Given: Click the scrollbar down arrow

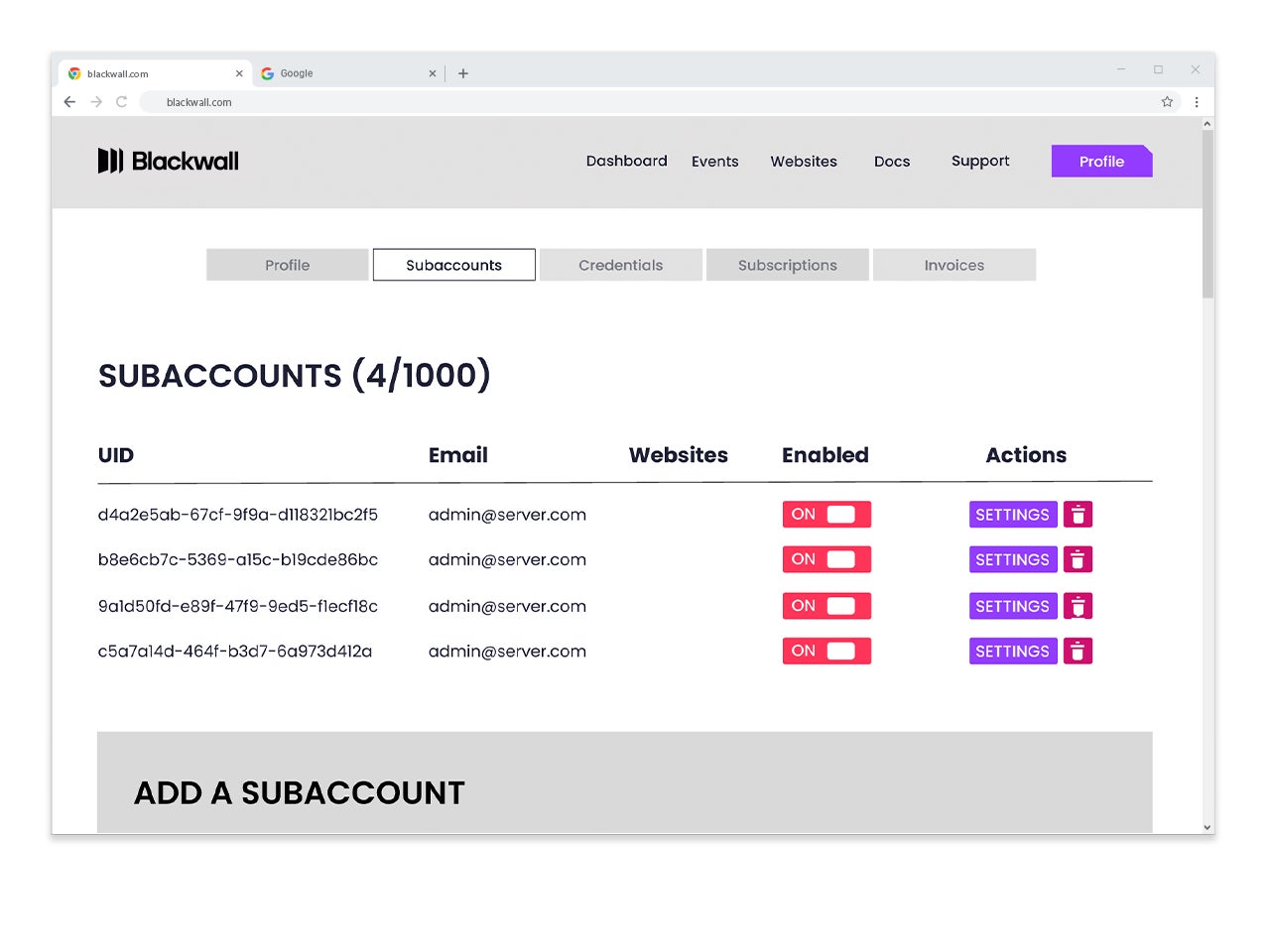Looking at the screenshot, I should pos(1207,827).
